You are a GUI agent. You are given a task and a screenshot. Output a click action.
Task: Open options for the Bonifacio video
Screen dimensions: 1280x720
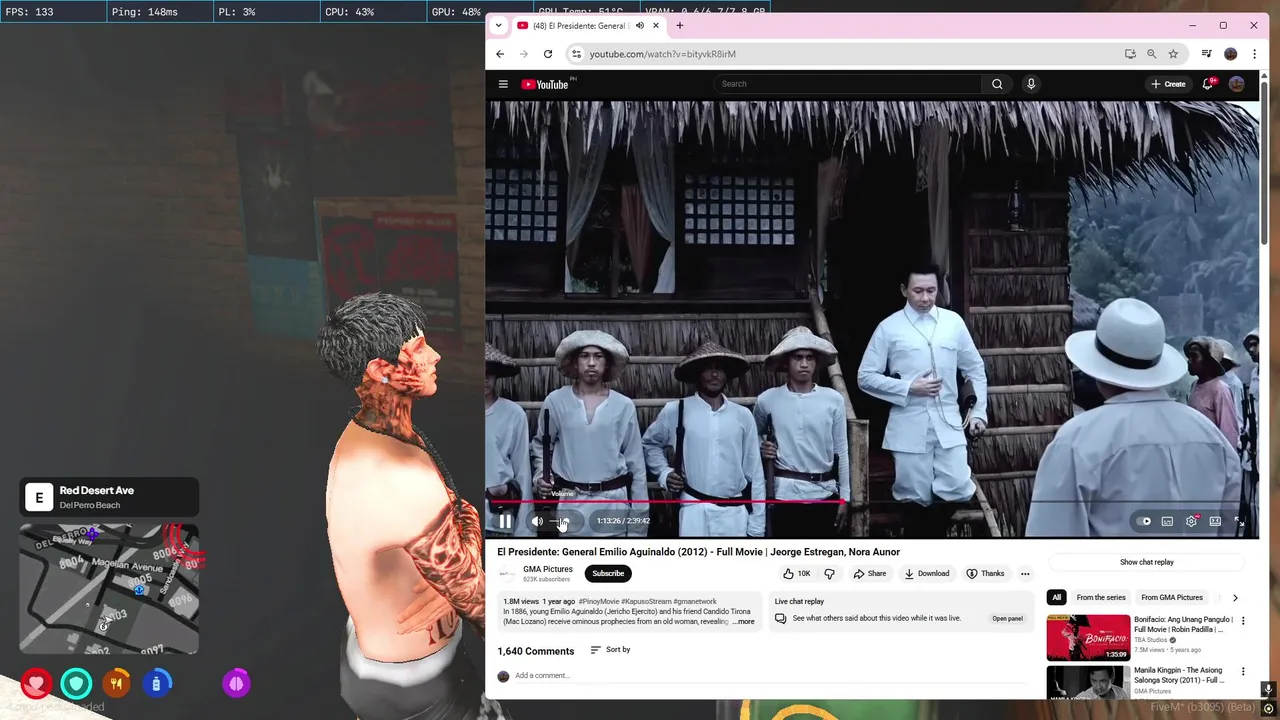[1243, 621]
